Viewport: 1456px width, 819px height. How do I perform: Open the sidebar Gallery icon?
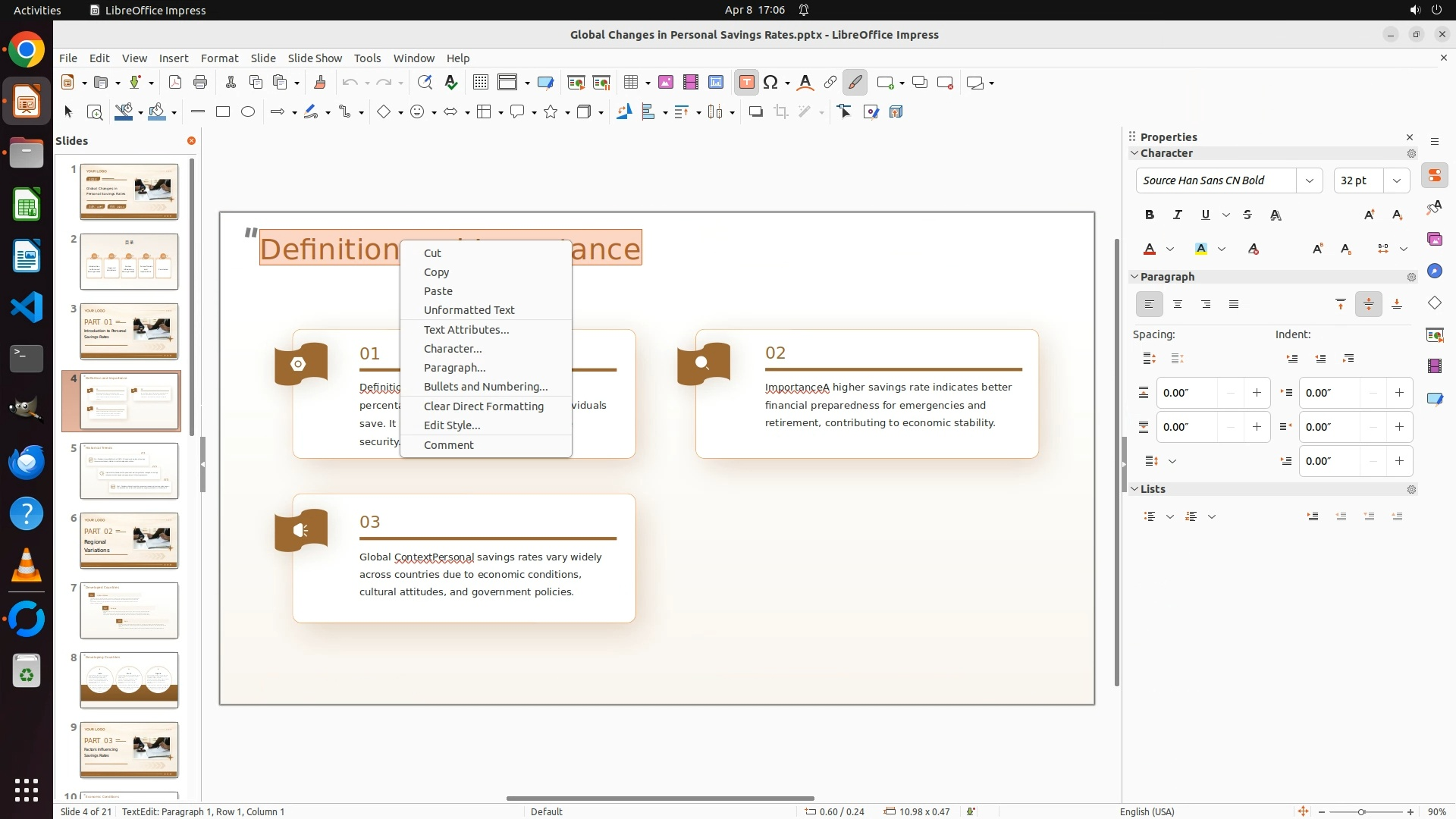[x=1434, y=240]
